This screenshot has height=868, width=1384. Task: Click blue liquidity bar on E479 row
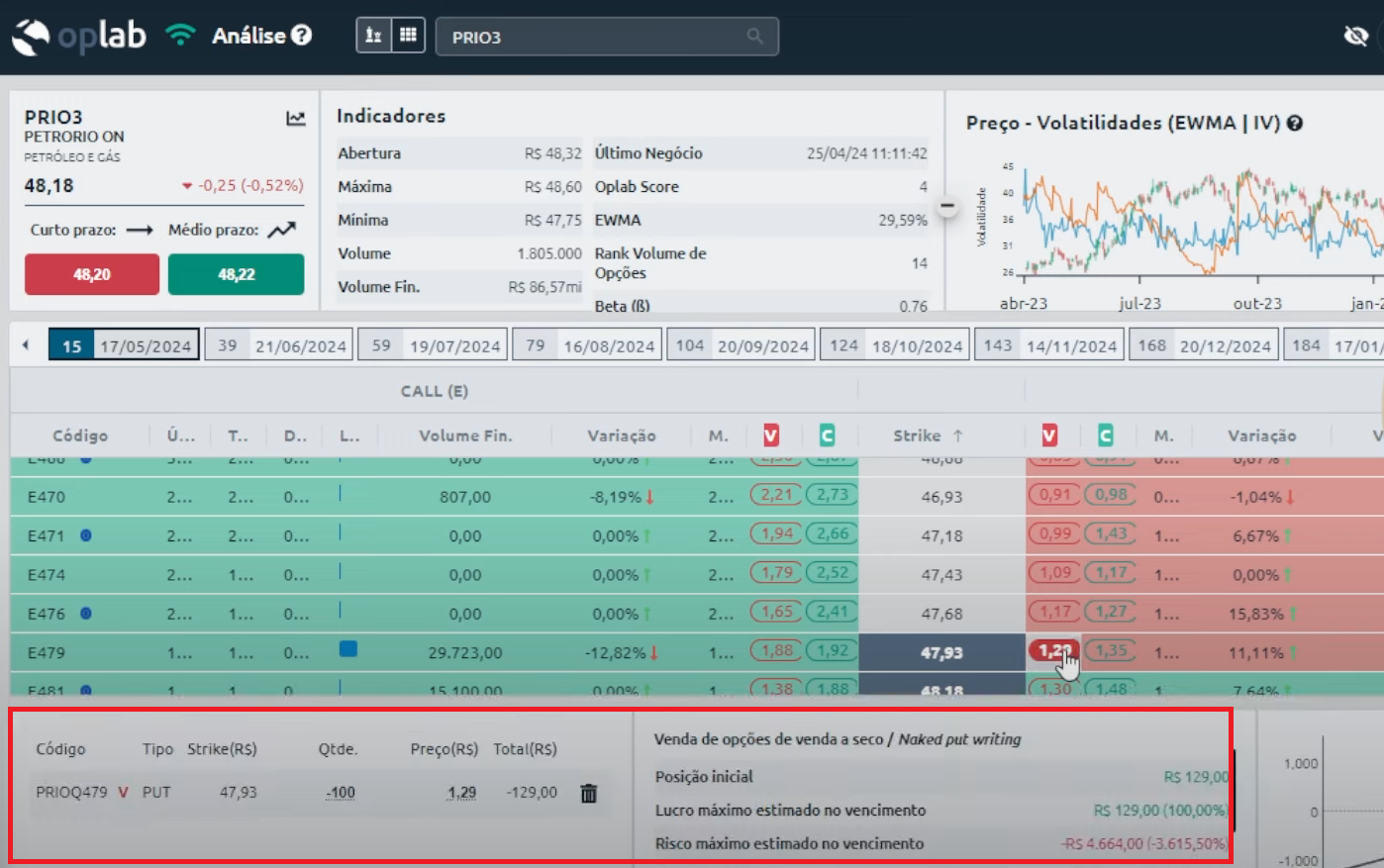[x=347, y=649]
